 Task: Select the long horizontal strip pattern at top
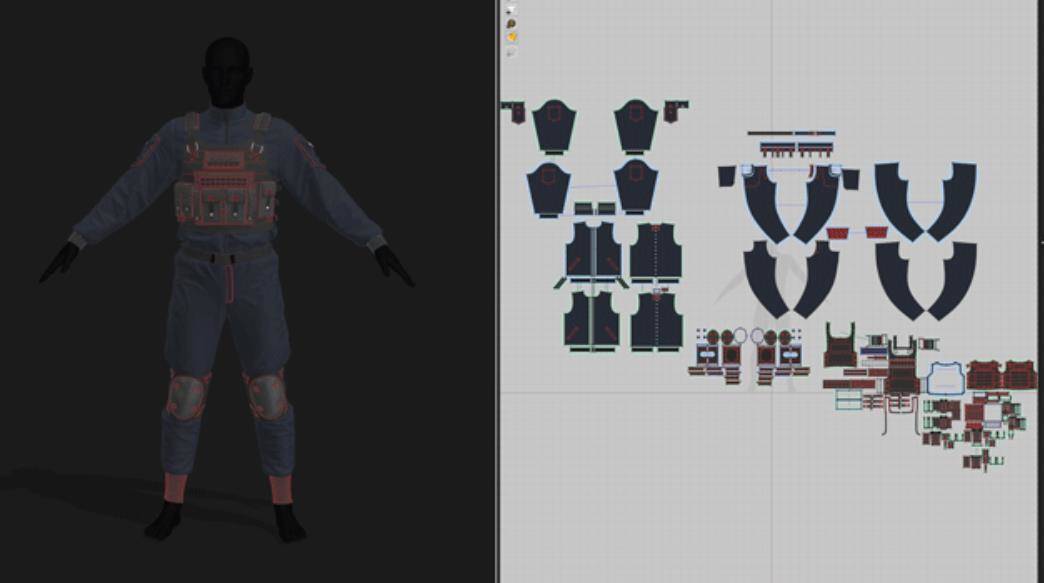[x=791, y=133]
